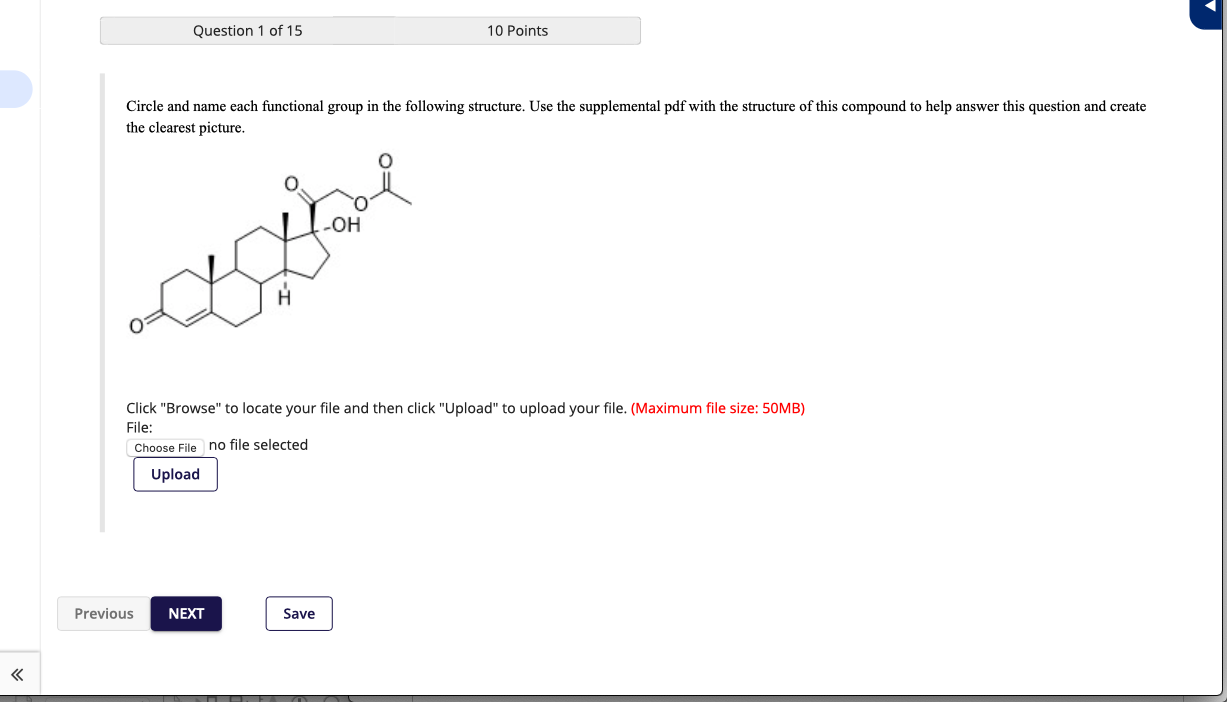Save your answer with the Save button
The image size is (1227, 702).
[298, 613]
